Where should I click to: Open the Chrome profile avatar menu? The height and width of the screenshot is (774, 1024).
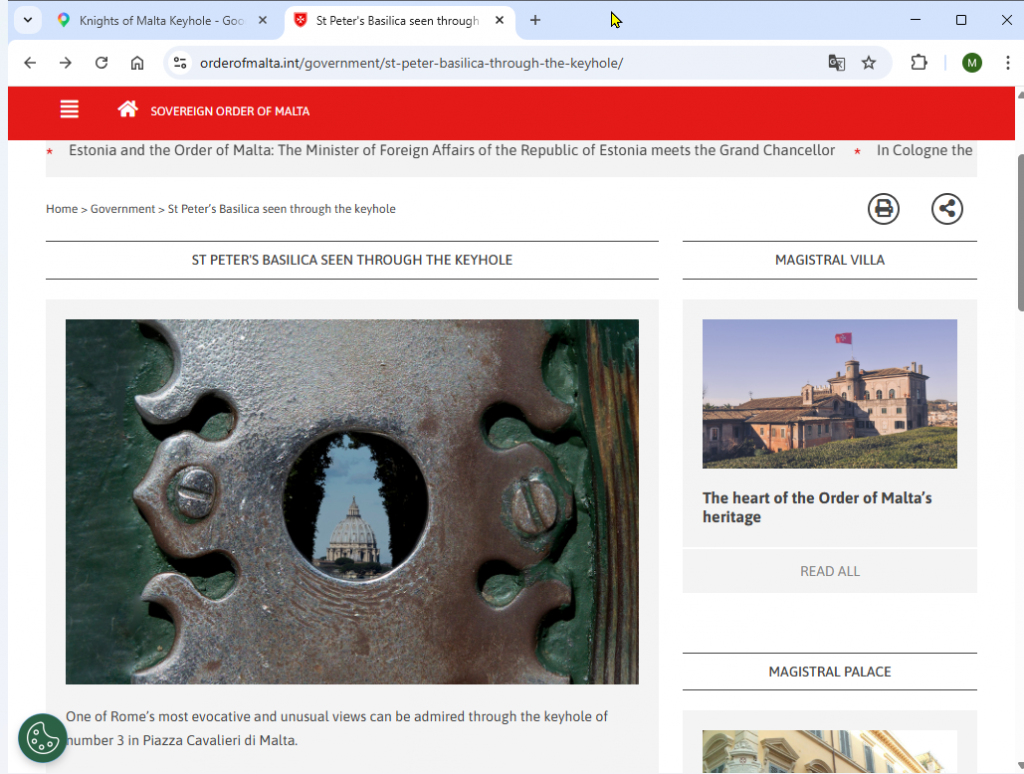(972, 63)
